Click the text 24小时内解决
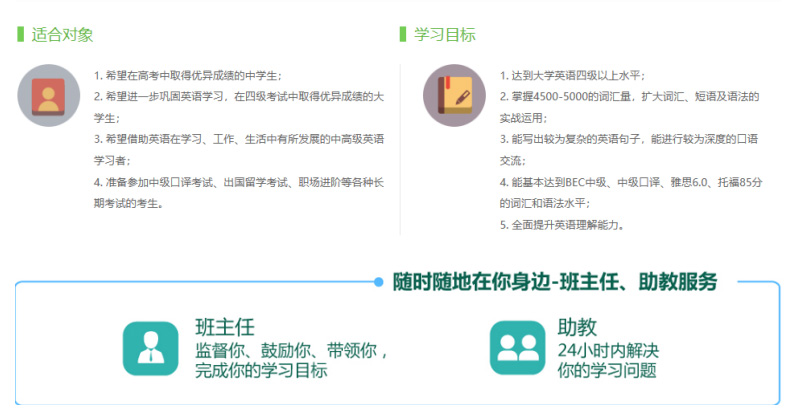 [608, 351]
